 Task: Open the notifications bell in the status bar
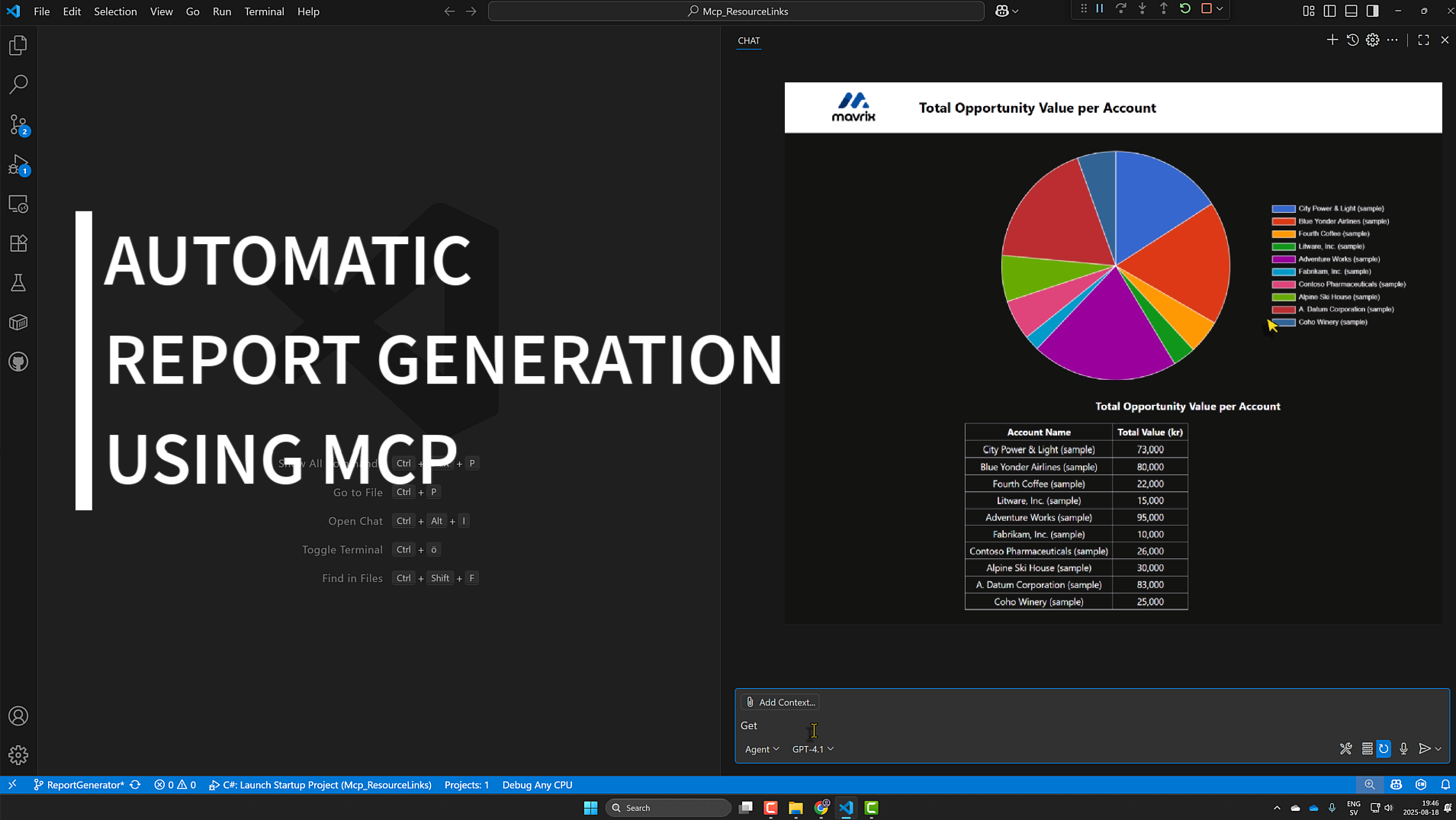(1445, 785)
